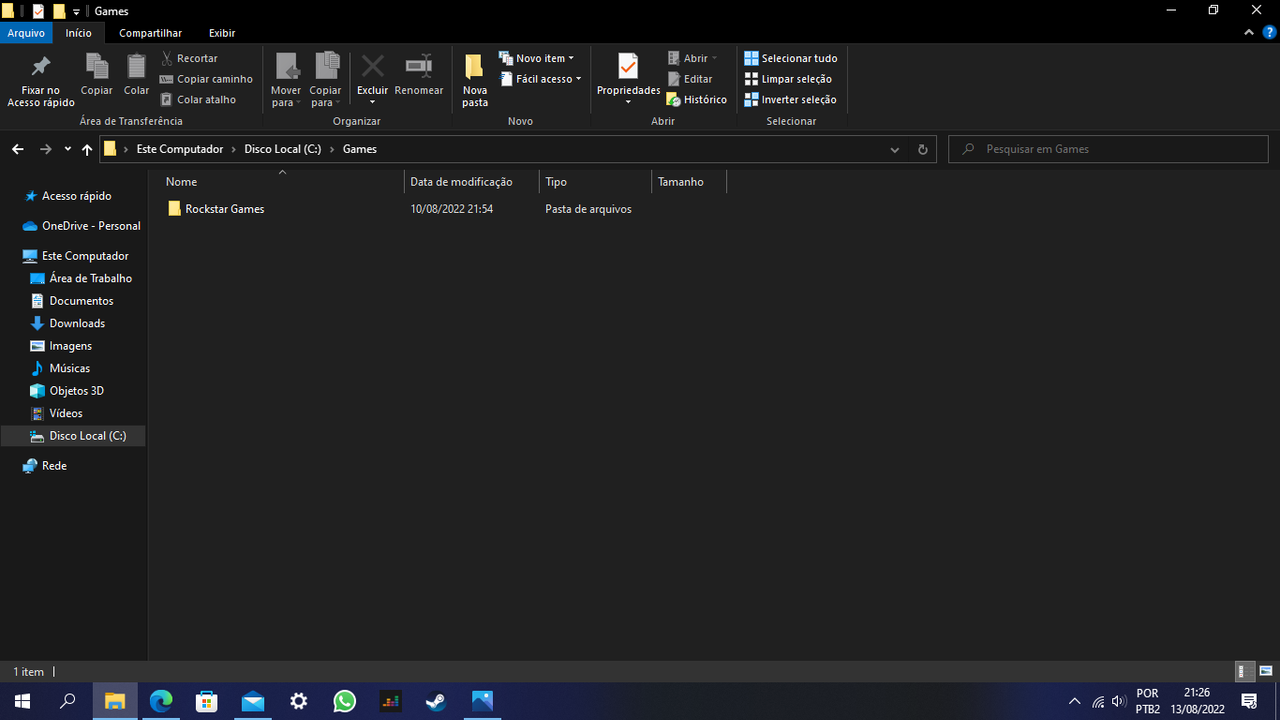The image size is (1280, 720).
Task: Open the recent locations dropdown arrow
Action: [x=67, y=149]
